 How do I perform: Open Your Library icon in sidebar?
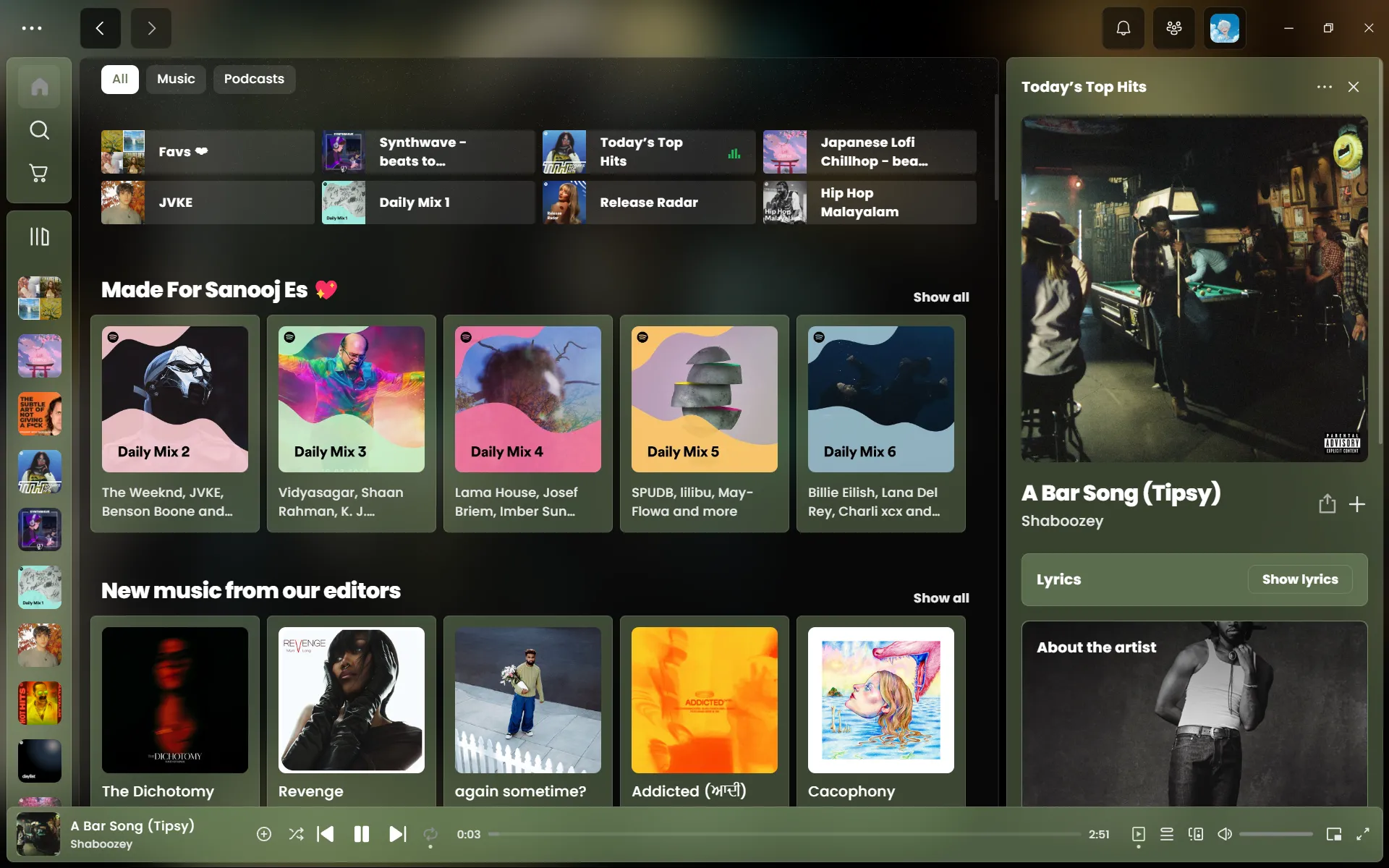tap(39, 237)
